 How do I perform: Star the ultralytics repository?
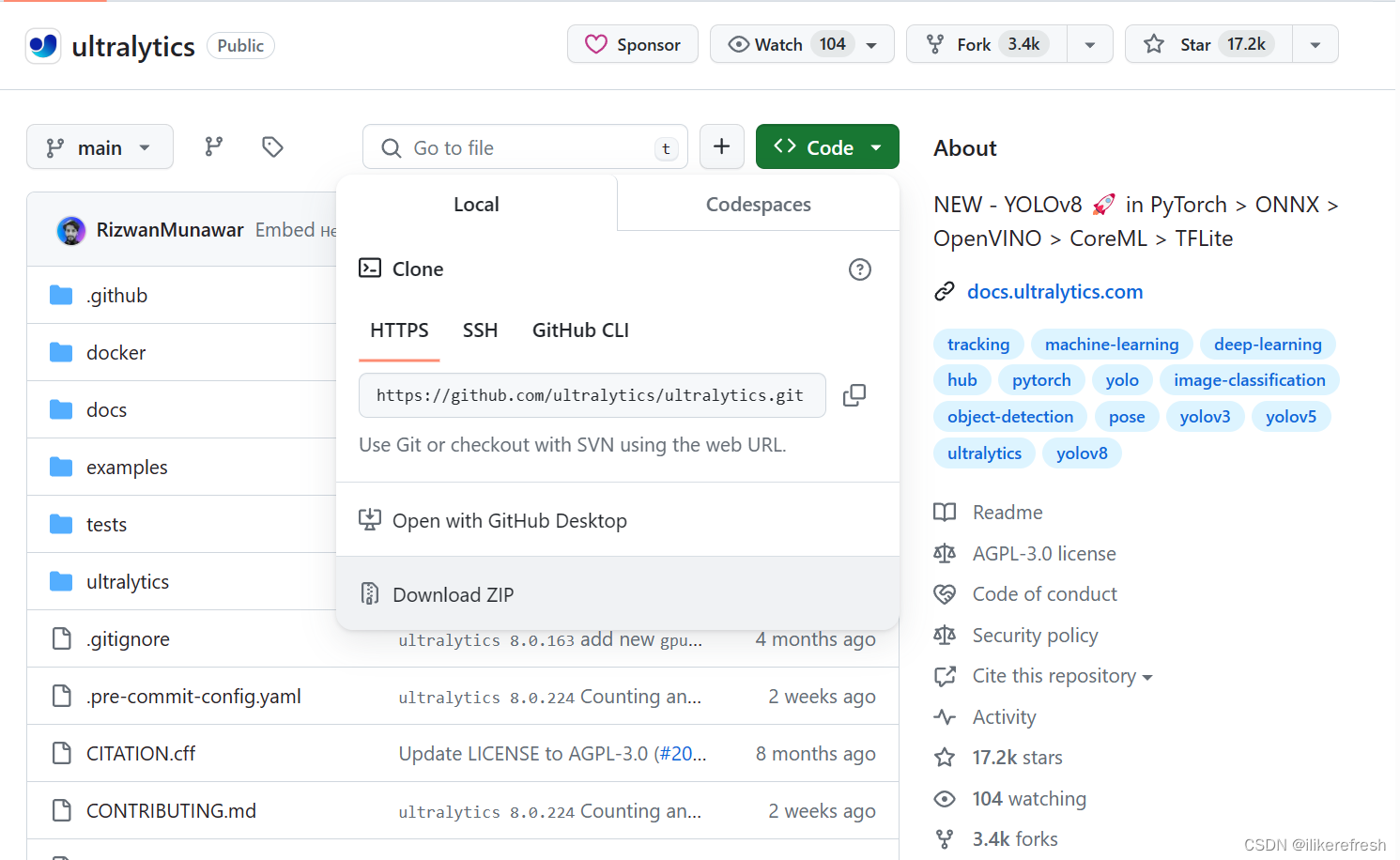tap(1209, 44)
